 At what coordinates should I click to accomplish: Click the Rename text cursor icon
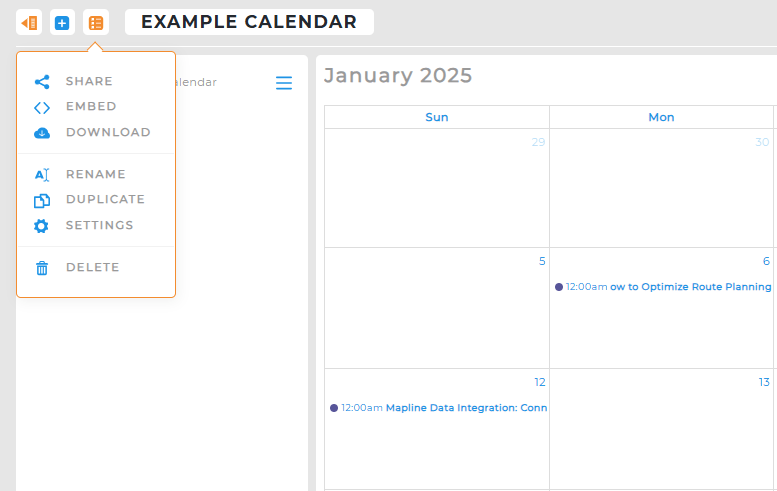(x=42, y=175)
